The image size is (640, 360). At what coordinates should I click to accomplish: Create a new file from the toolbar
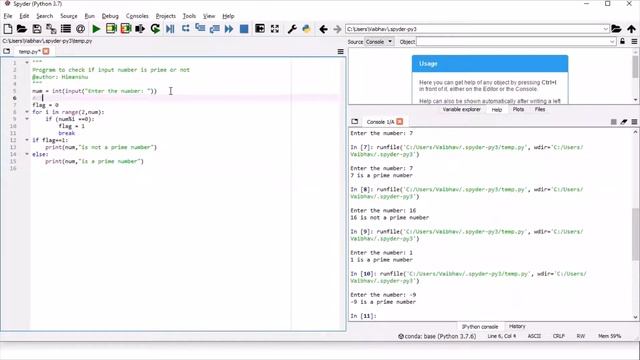[x=8, y=29]
